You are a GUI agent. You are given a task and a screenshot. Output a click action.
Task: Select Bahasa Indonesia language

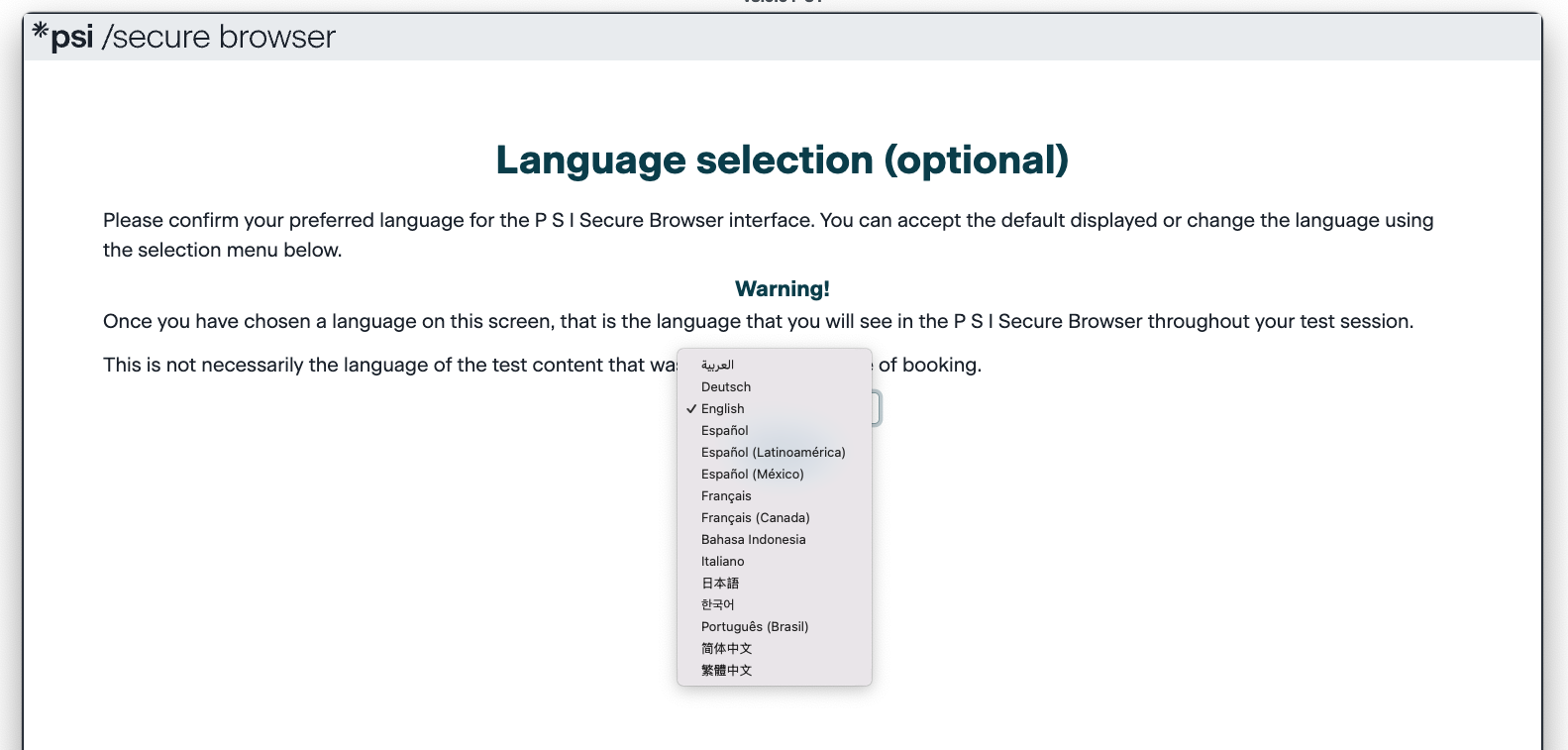753,540
